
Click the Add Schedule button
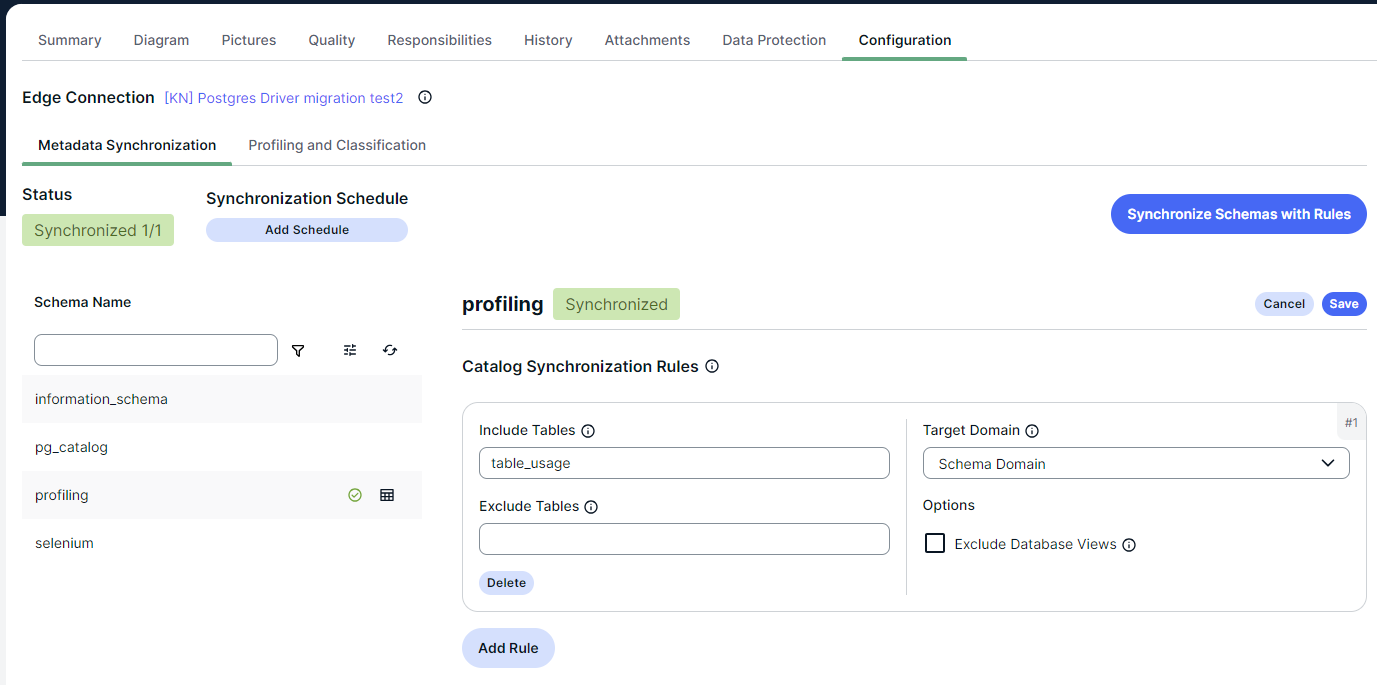[307, 230]
